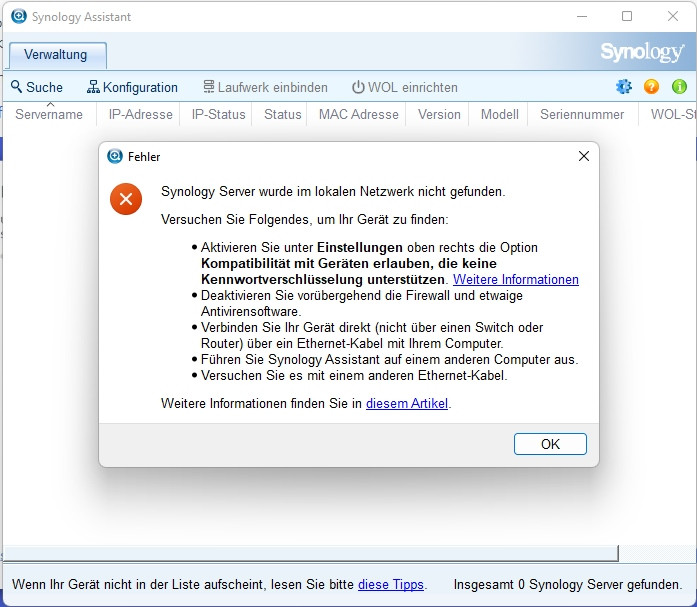Viewport: 697px width, 607px height.
Task: Sort by the Servername column header
Action: tap(49, 114)
